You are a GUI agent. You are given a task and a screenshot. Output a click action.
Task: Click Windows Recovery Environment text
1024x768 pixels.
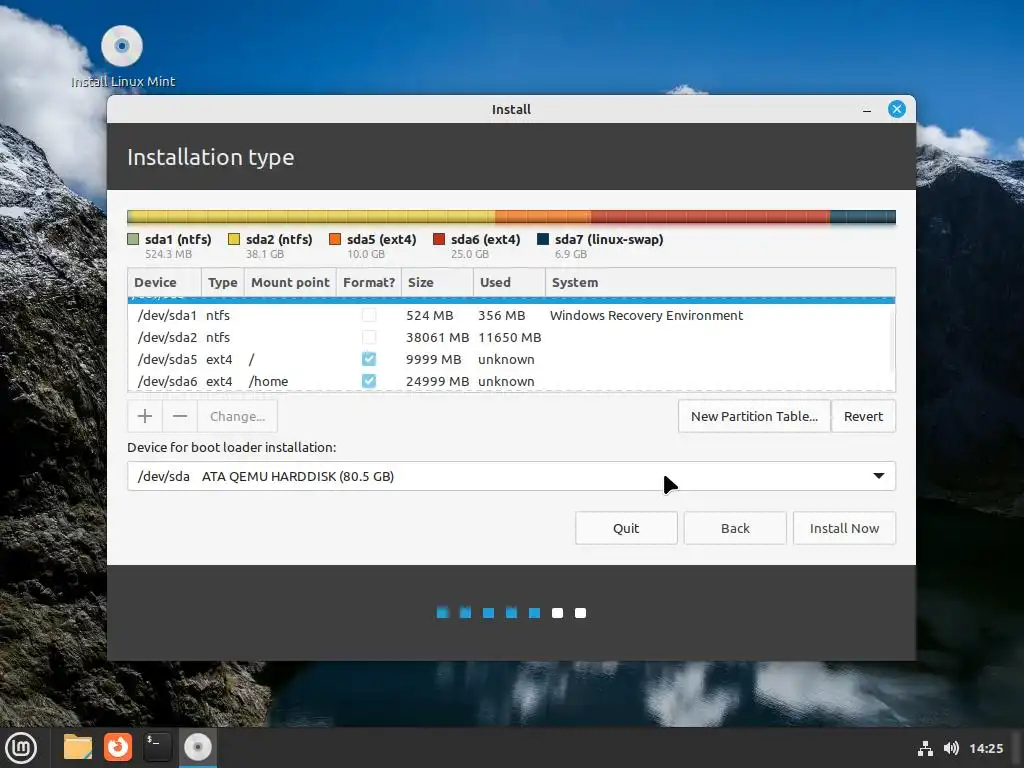click(646, 315)
